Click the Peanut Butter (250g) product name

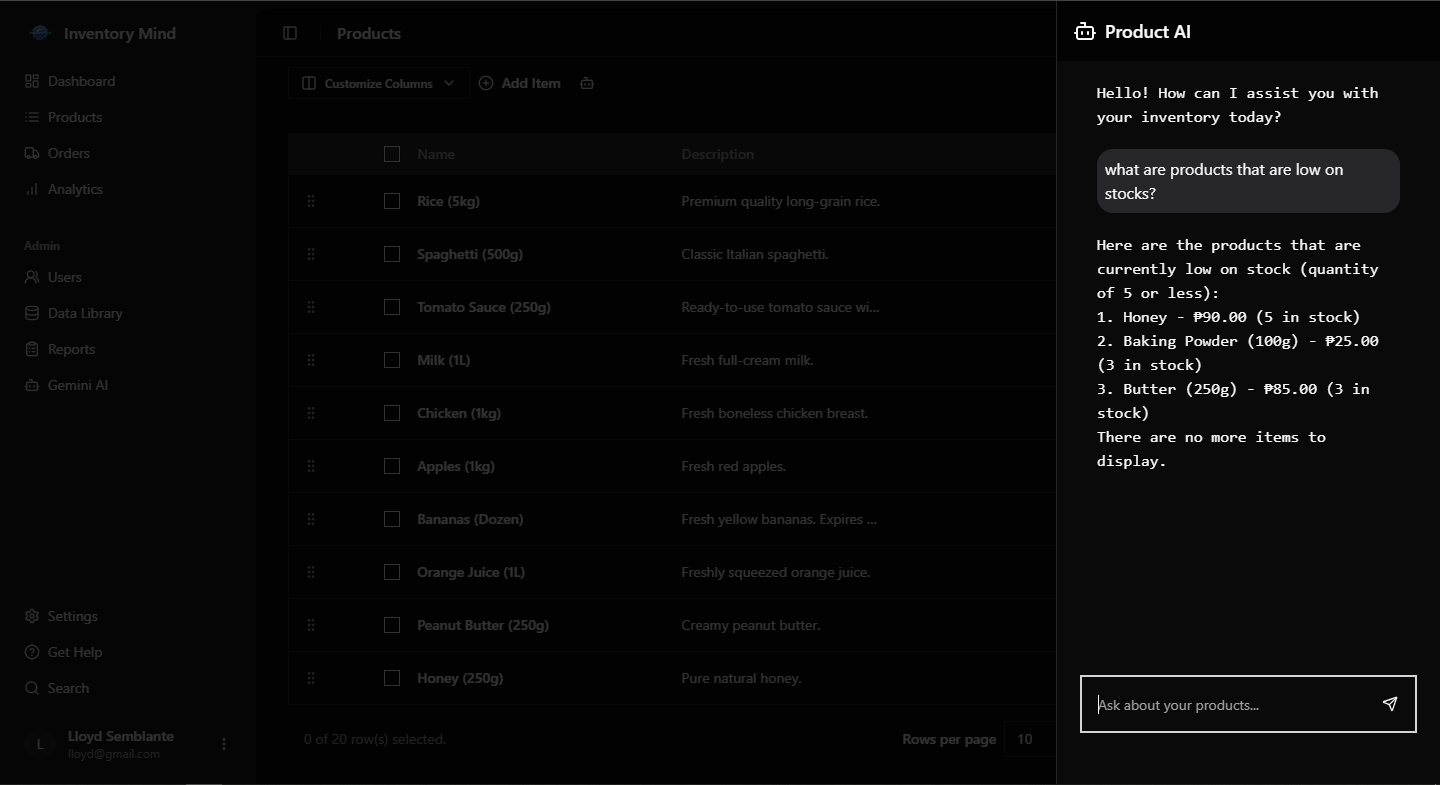[483, 625]
